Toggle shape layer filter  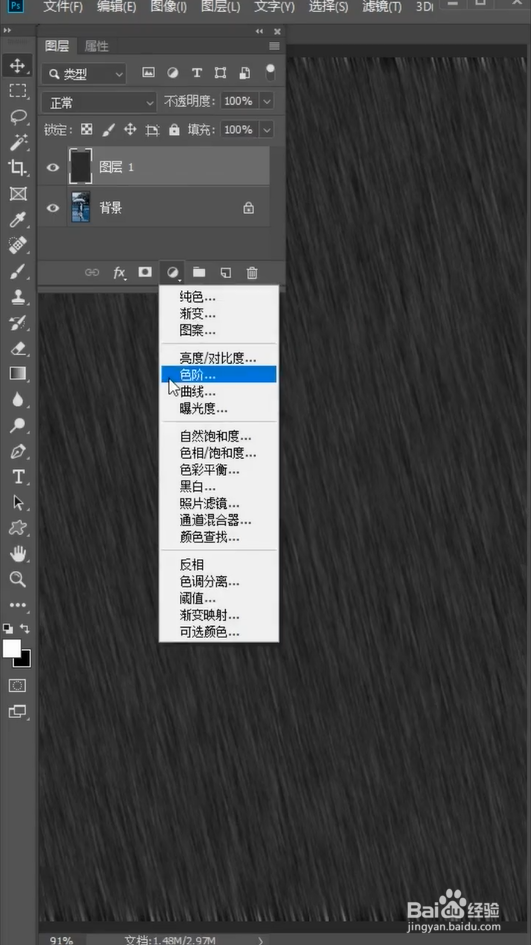221,73
